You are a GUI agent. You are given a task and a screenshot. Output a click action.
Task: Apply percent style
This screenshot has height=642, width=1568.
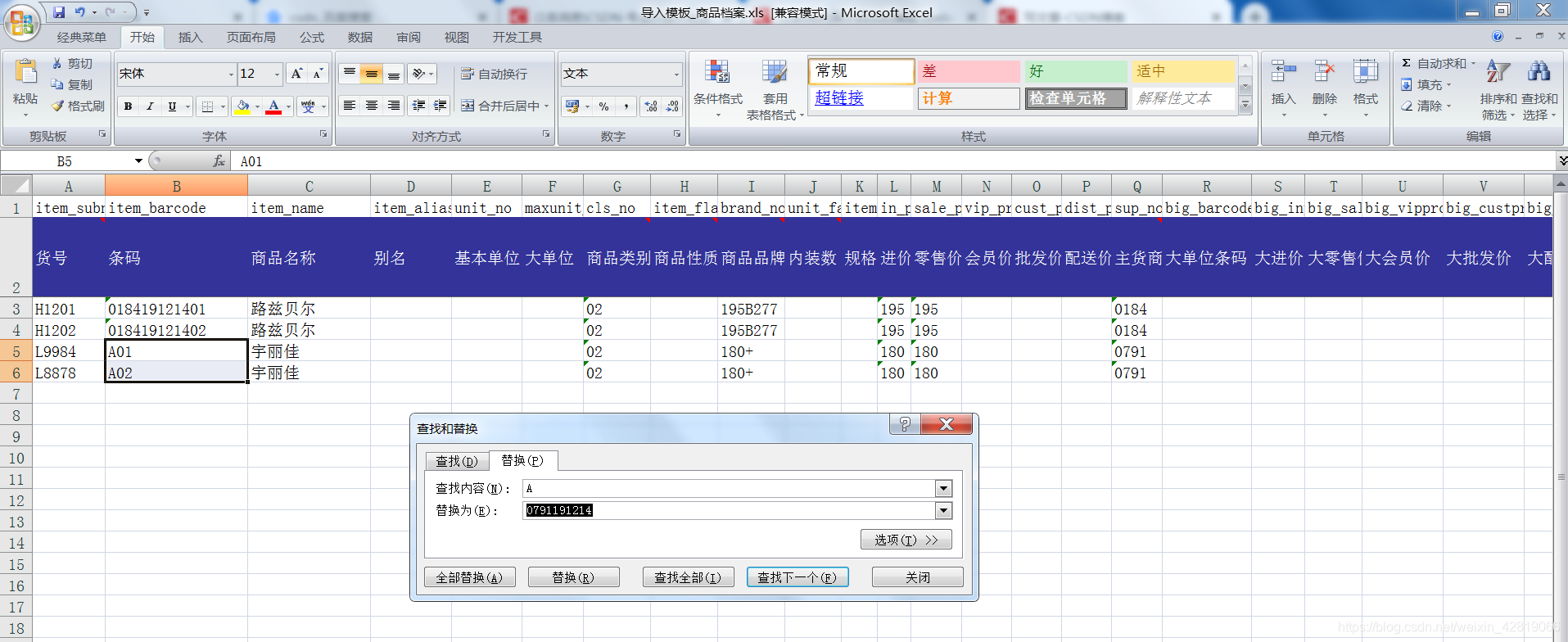[x=604, y=106]
